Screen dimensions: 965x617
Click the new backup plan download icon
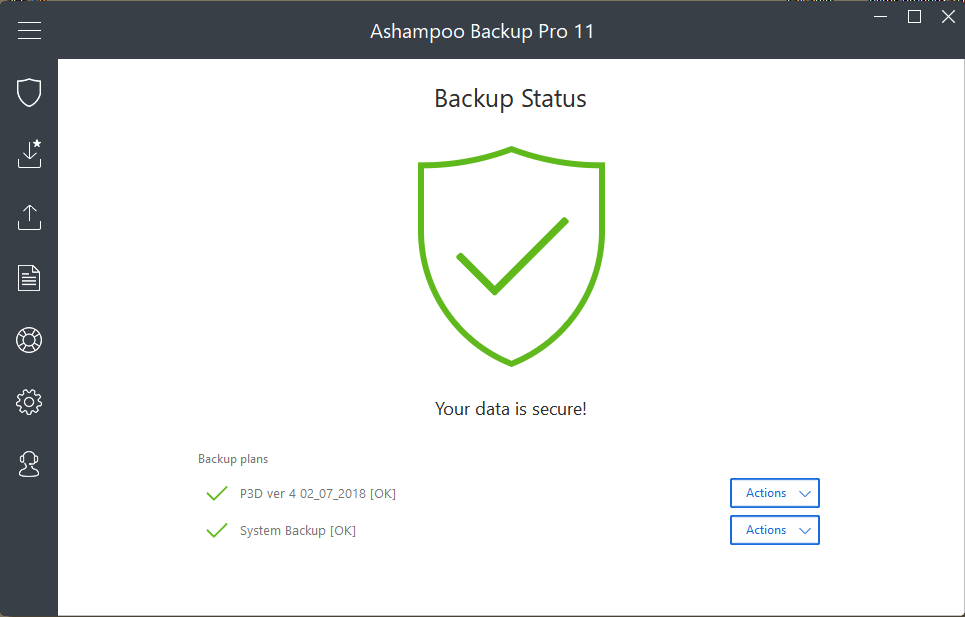coord(29,154)
